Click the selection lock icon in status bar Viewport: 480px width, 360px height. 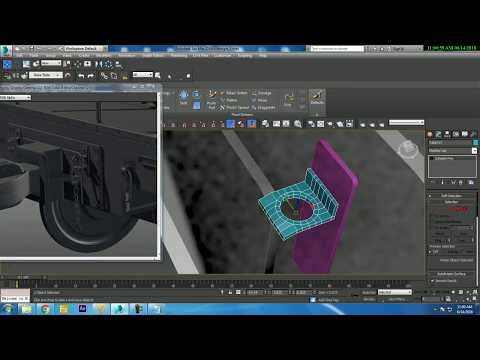(230, 292)
